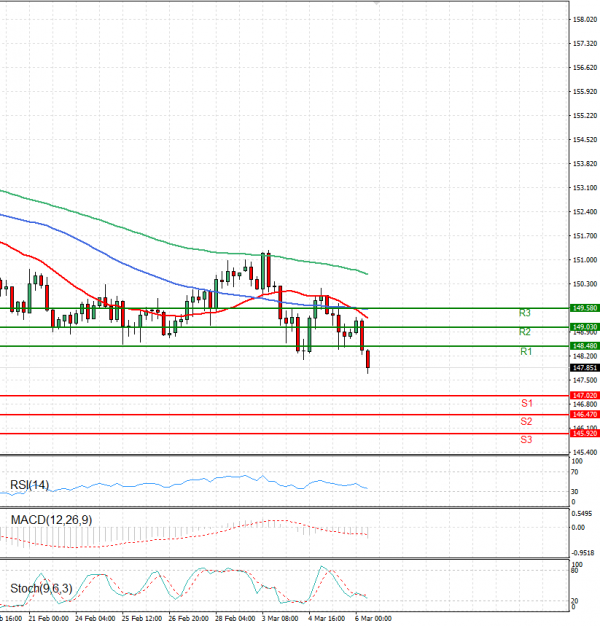This screenshot has width=600, height=626.
Task: Select the current price 147.851 tag
Action: [x=585, y=368]
